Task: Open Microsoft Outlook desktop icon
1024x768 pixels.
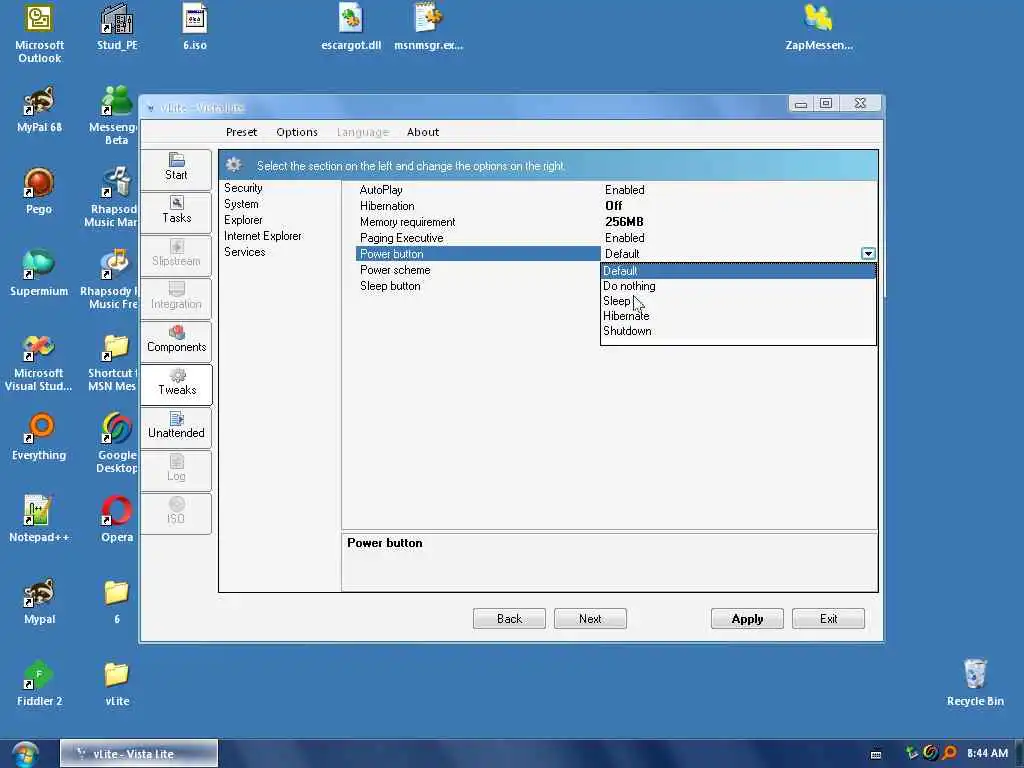Action: point(39,33)
